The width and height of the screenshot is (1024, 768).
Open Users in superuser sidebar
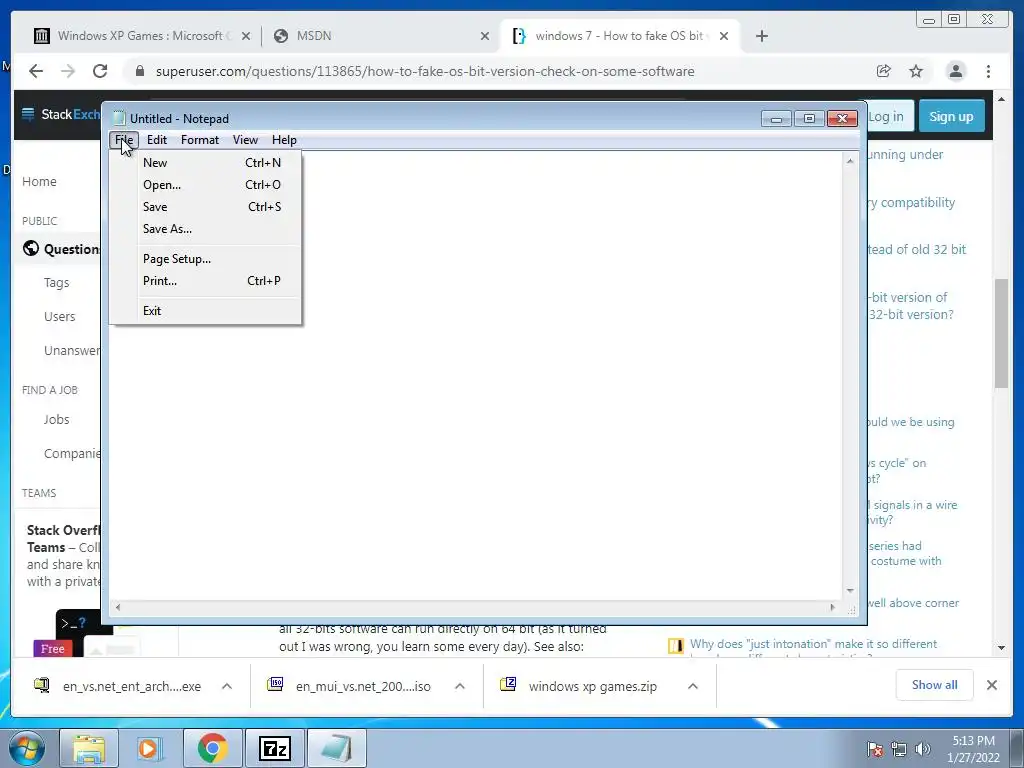pyautogui.click(x=59, y=317)
